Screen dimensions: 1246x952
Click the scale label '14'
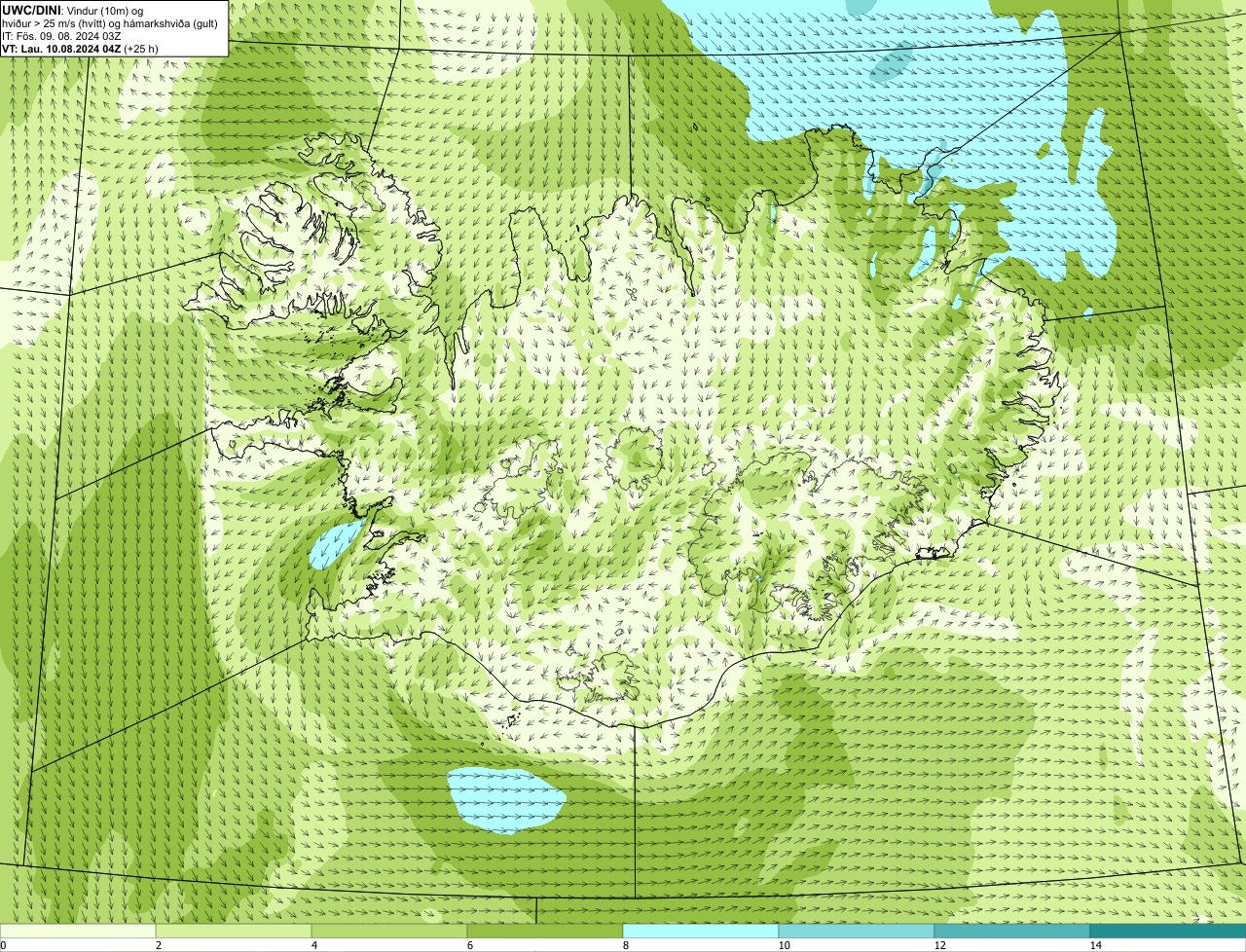(x=1095, y=945)
